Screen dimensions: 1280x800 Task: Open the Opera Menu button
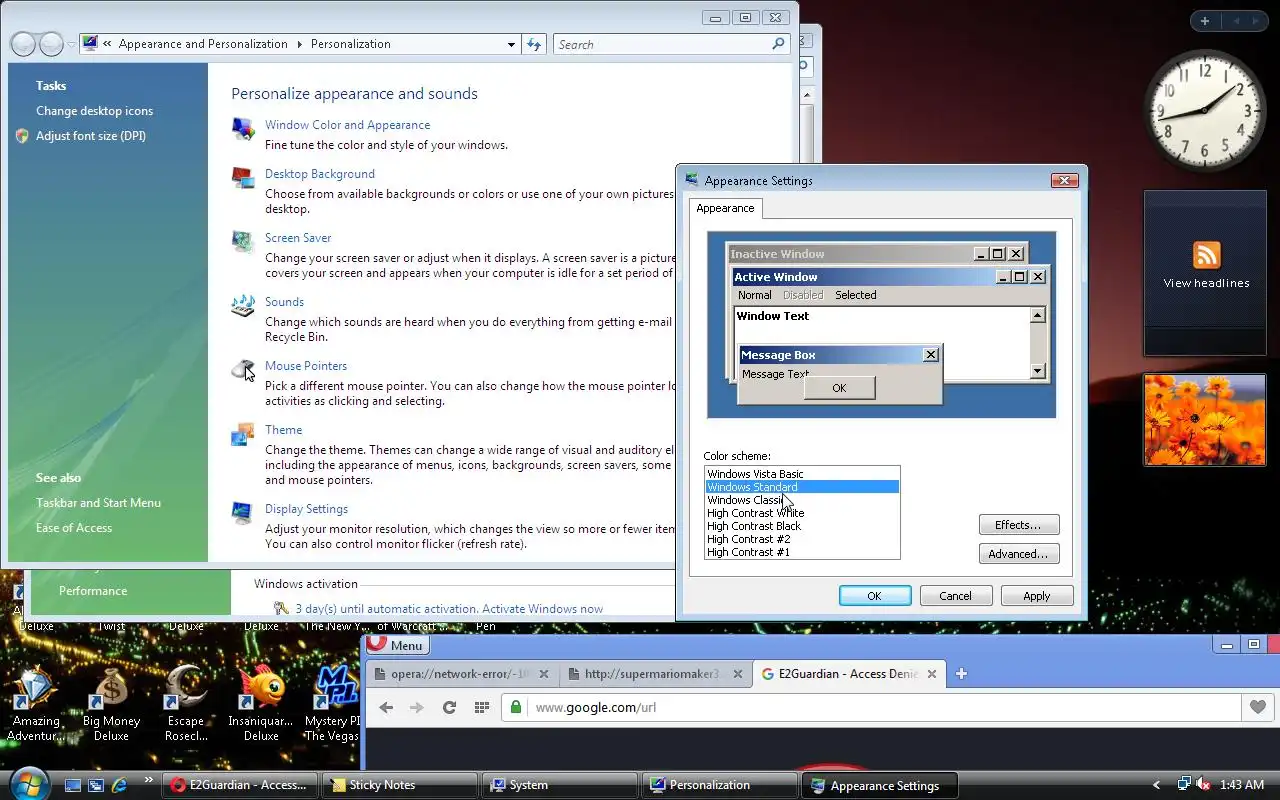click(x=397, y=645)
